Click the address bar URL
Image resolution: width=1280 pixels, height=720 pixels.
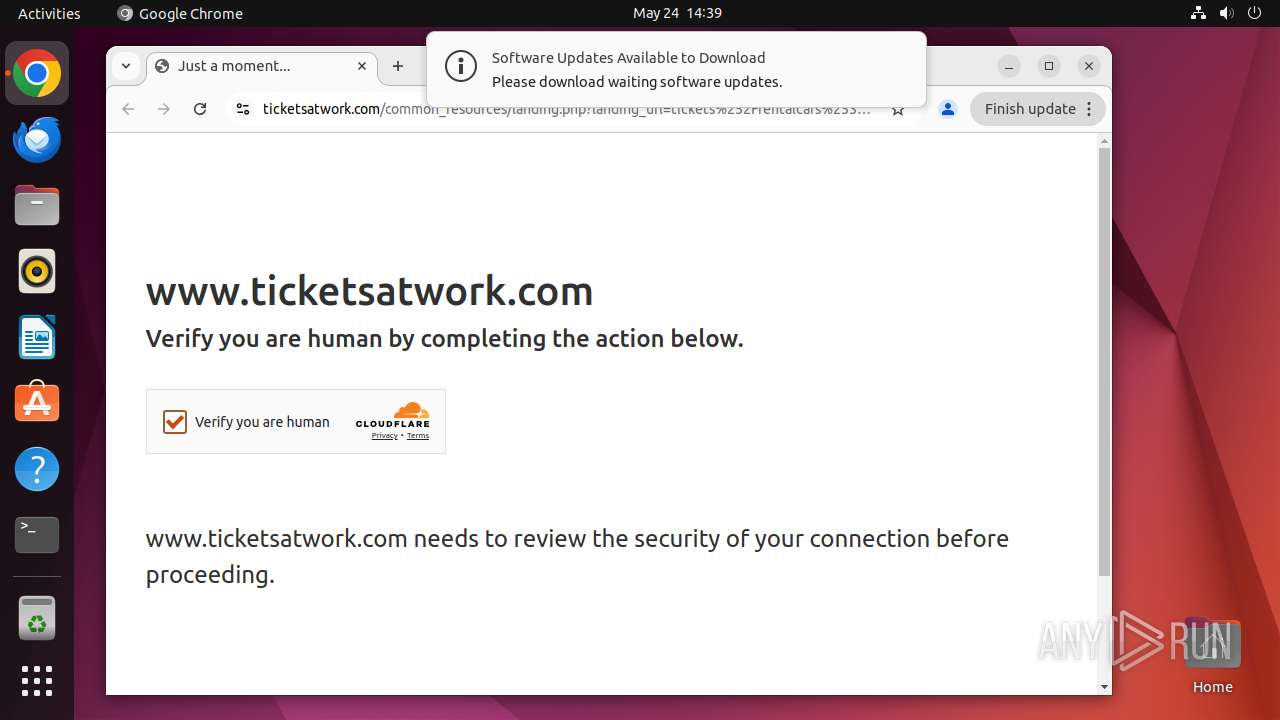(566, 109)
